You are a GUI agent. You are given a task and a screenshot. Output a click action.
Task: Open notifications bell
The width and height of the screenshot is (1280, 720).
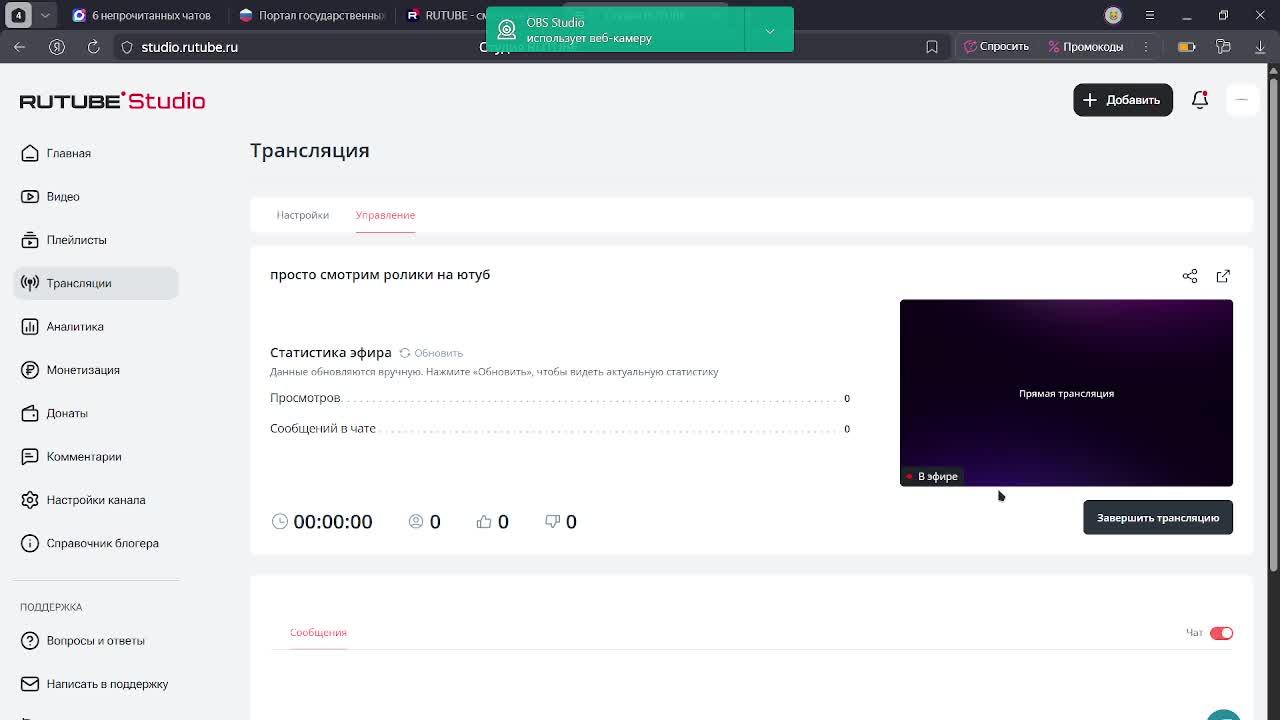click(1200, 100)
